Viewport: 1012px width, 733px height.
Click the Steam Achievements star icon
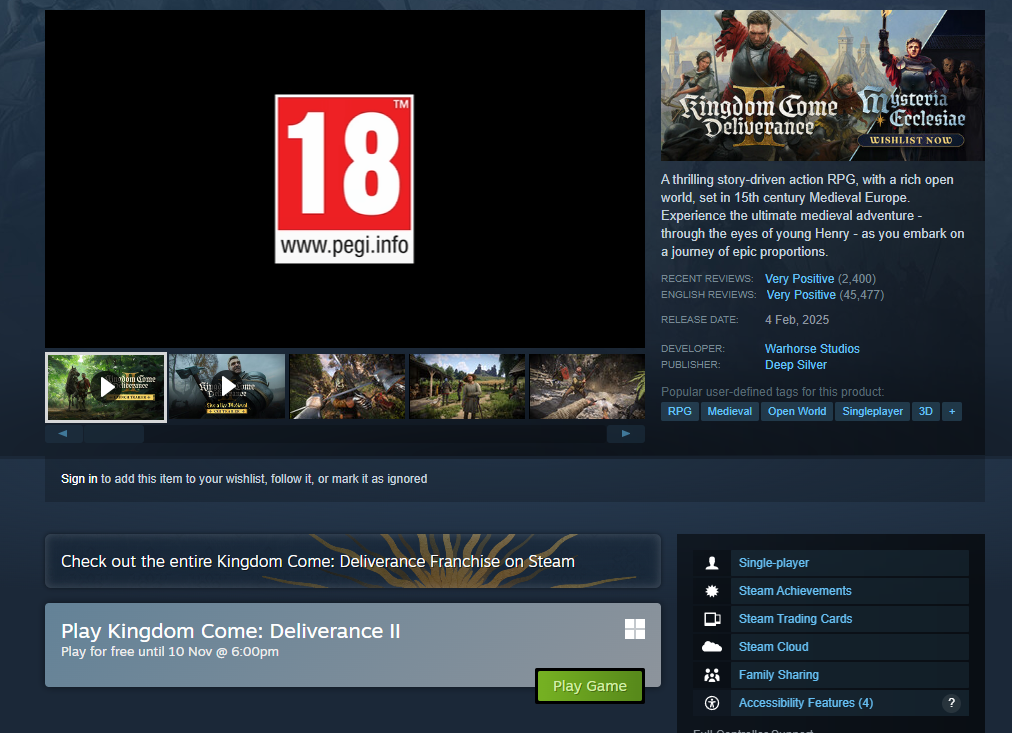[712, 591]
